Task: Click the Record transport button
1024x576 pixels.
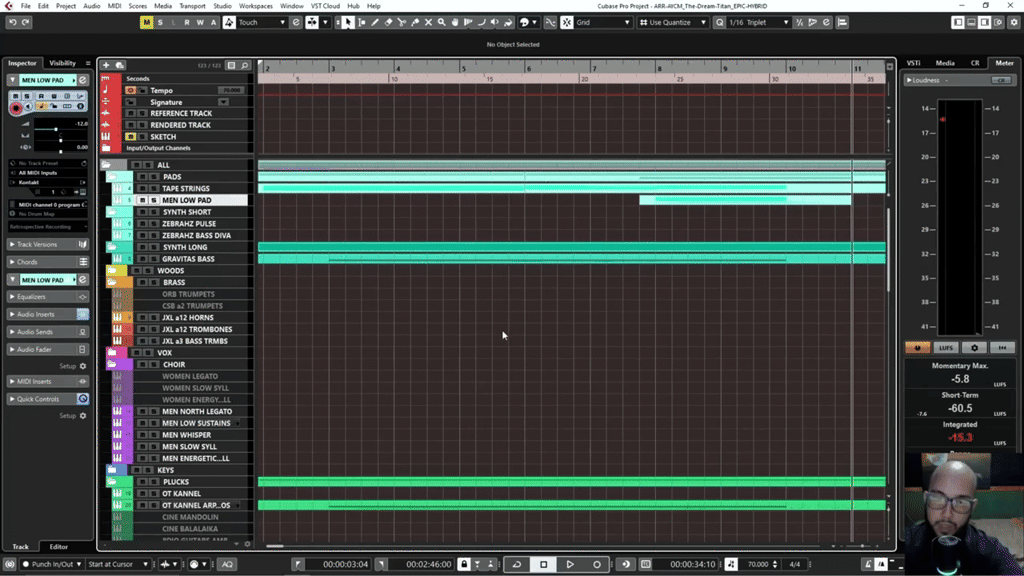Action: coord(597,564)
